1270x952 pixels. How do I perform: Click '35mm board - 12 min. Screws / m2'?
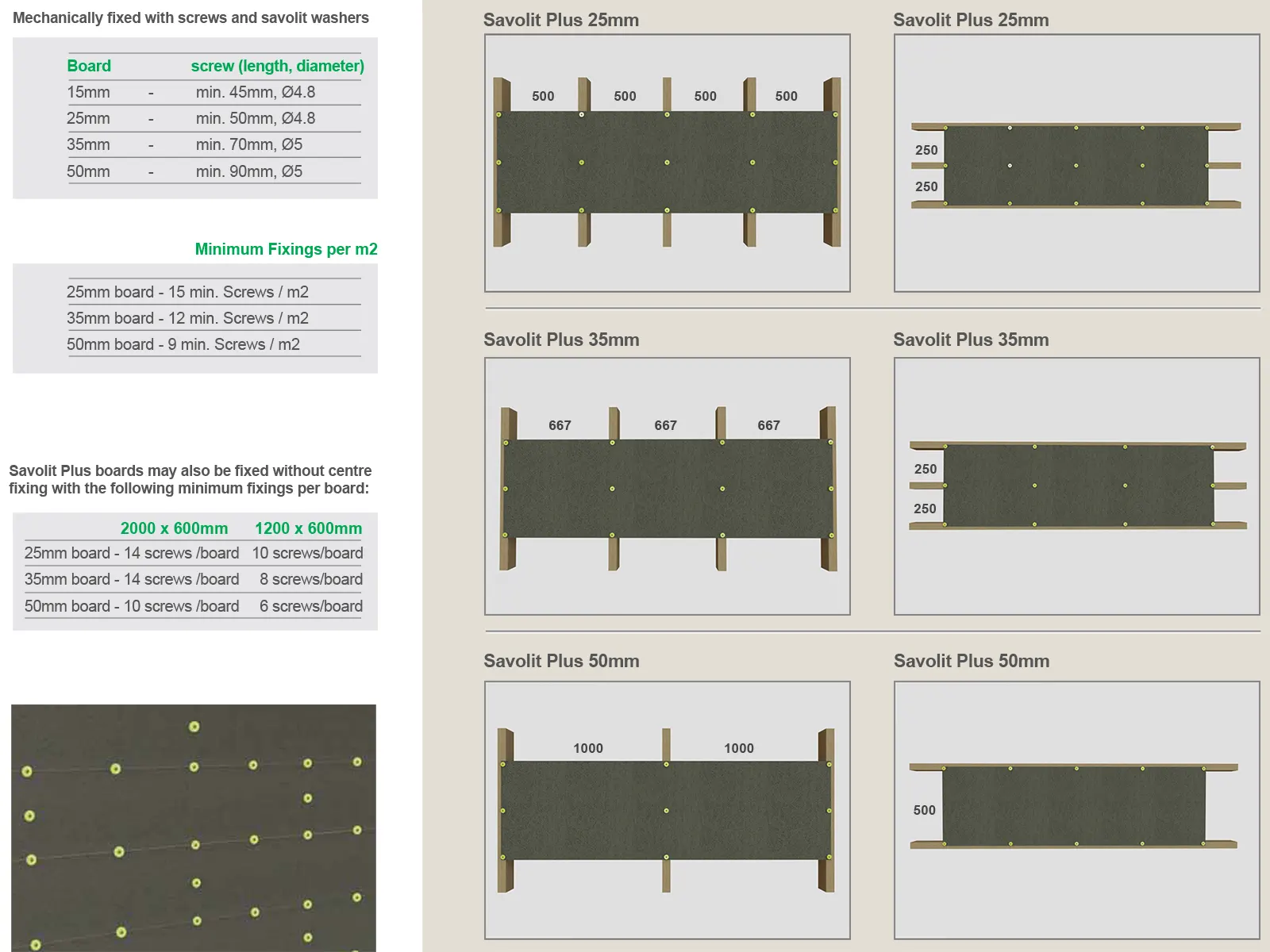187,318
